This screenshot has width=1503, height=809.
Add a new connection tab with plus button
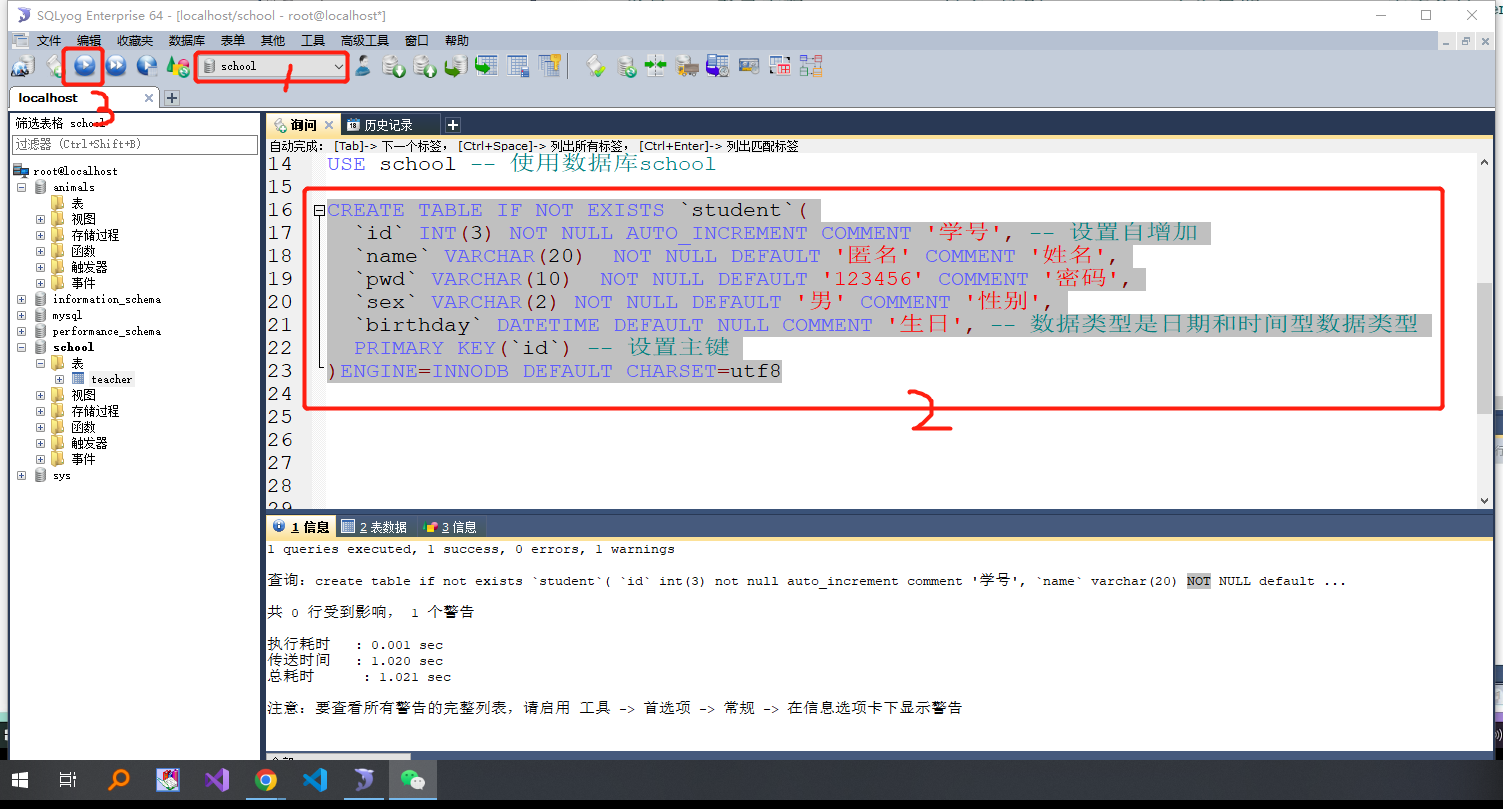(171, 98)
